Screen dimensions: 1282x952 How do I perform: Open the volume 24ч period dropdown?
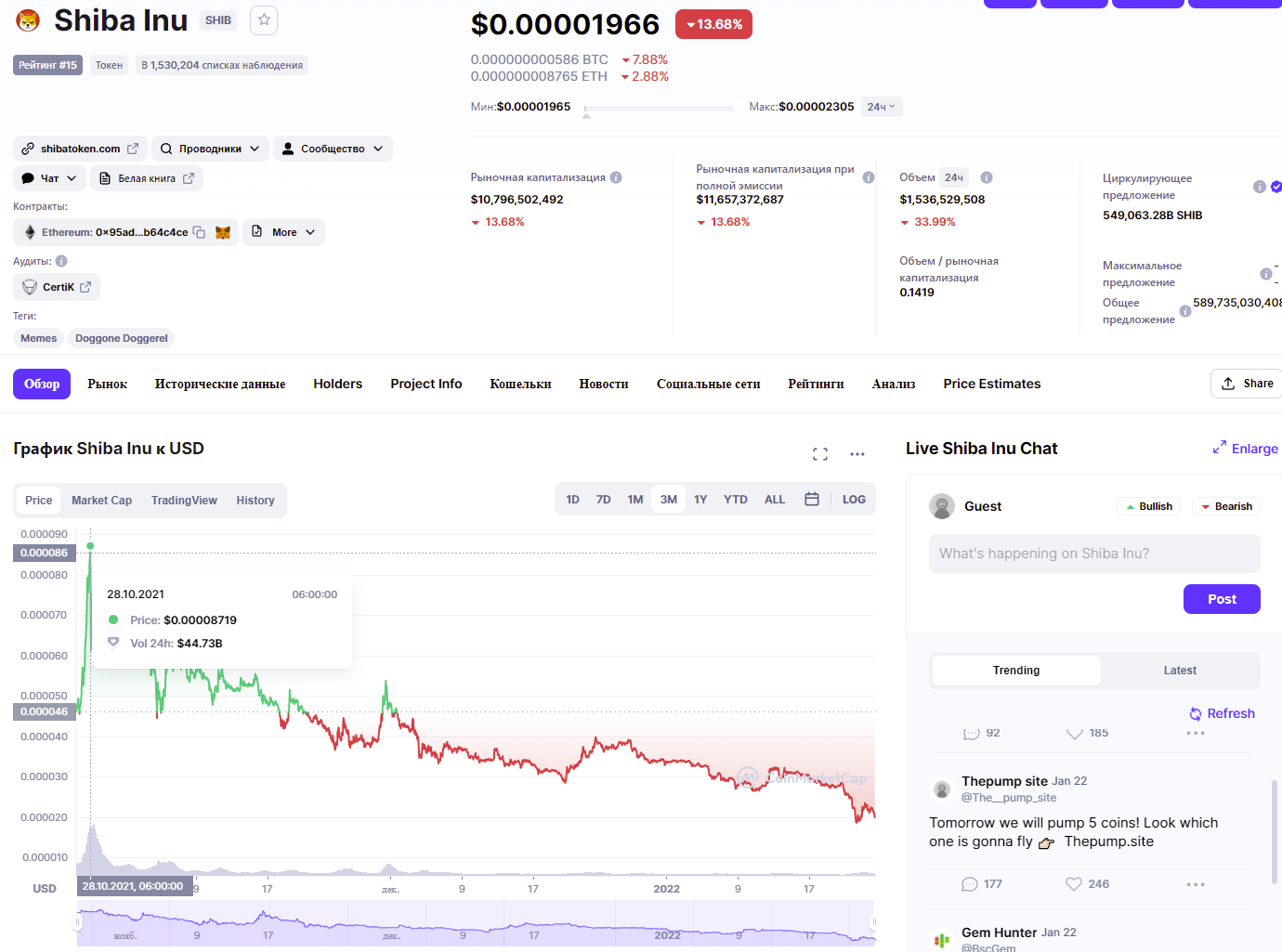coord(954,177)
